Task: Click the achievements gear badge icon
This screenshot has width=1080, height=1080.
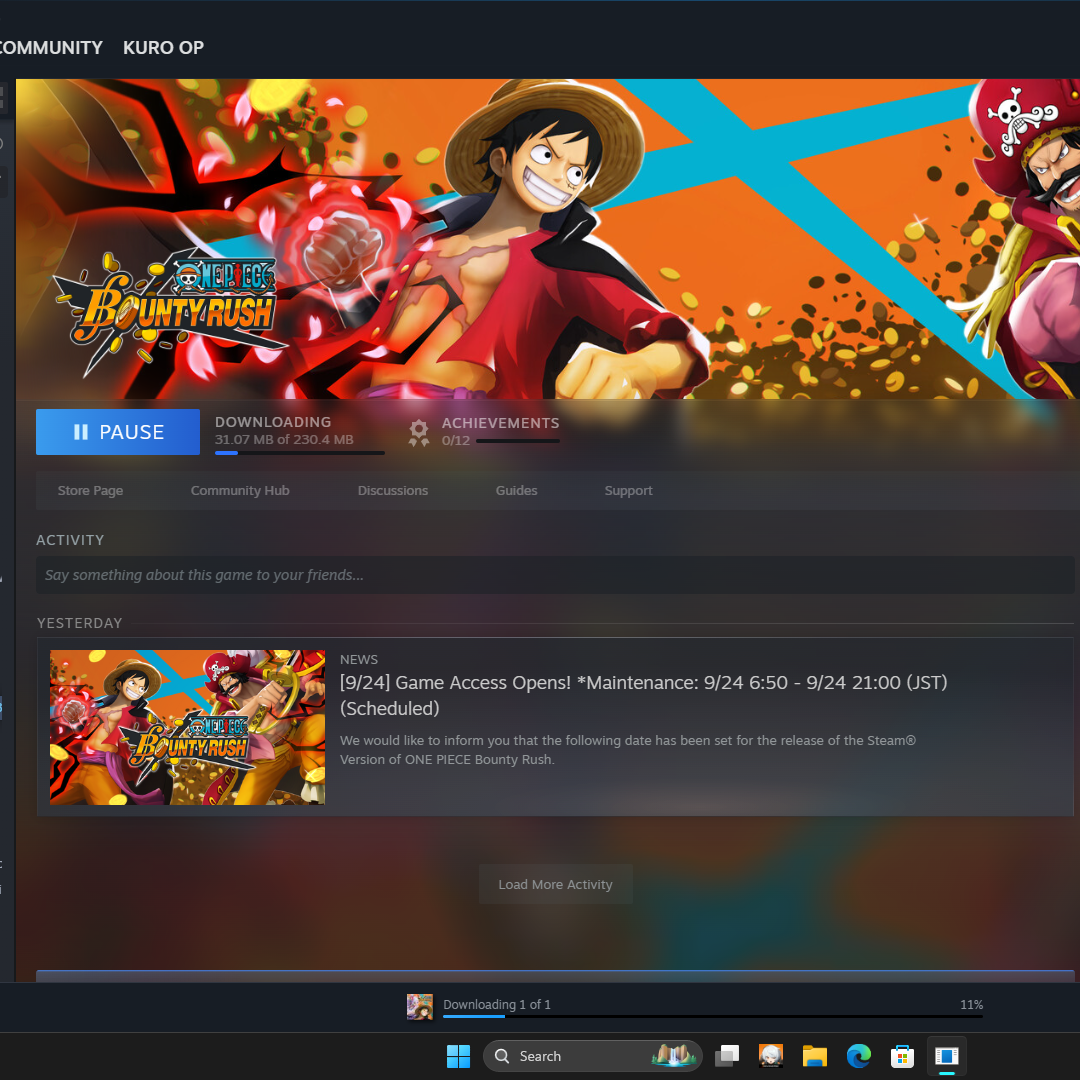Action: 419,432
